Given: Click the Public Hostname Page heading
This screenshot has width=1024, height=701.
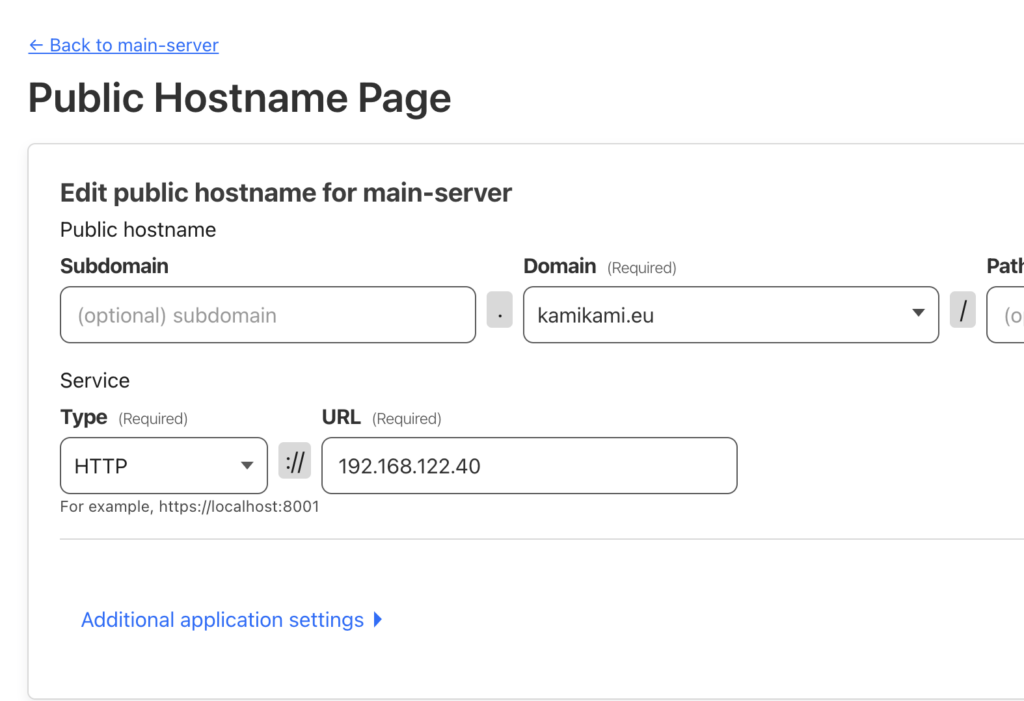Looking at the screenshot, I should click(240, 98).
